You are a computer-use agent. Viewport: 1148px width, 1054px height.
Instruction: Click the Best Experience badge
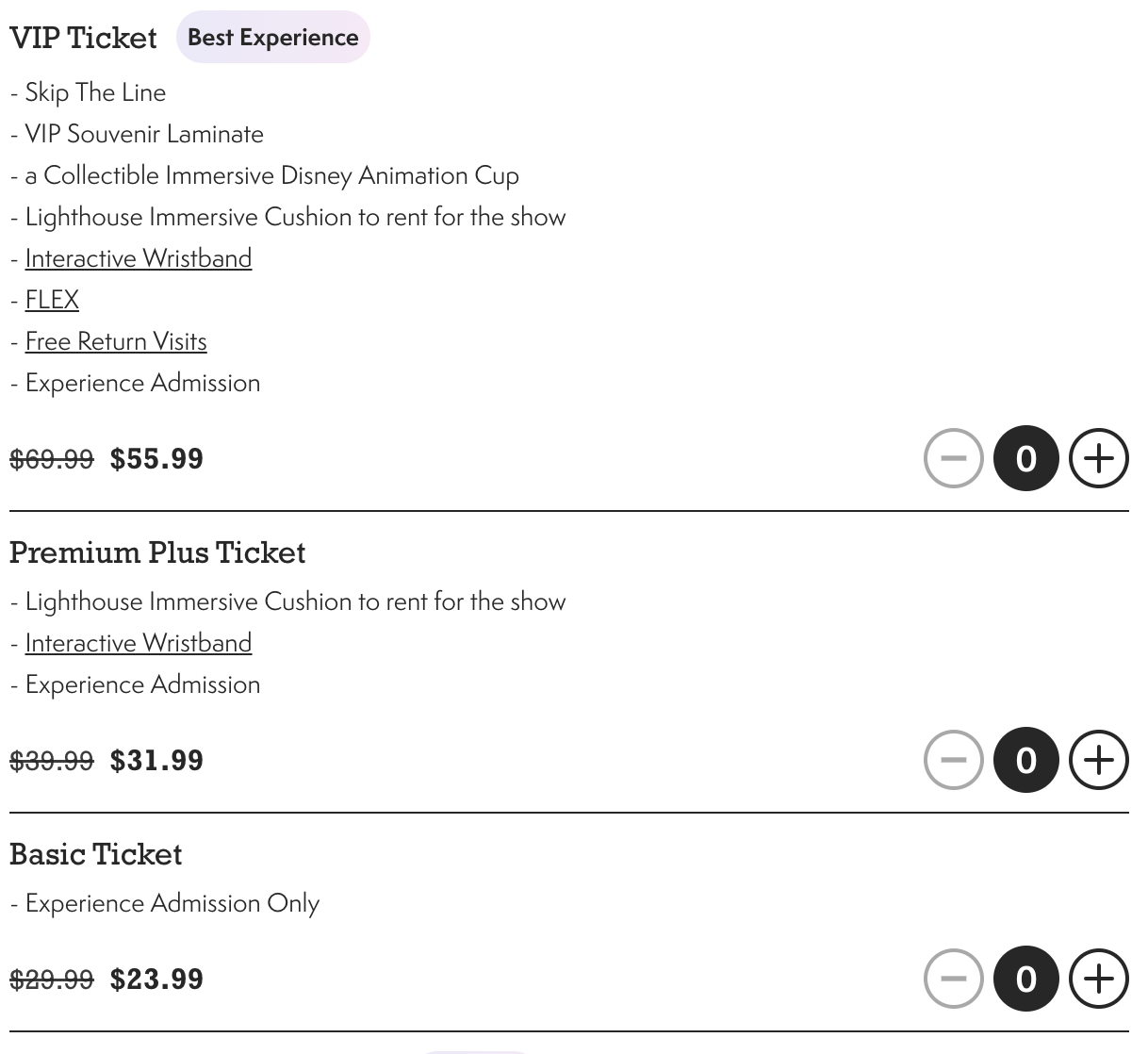point(272,37)
